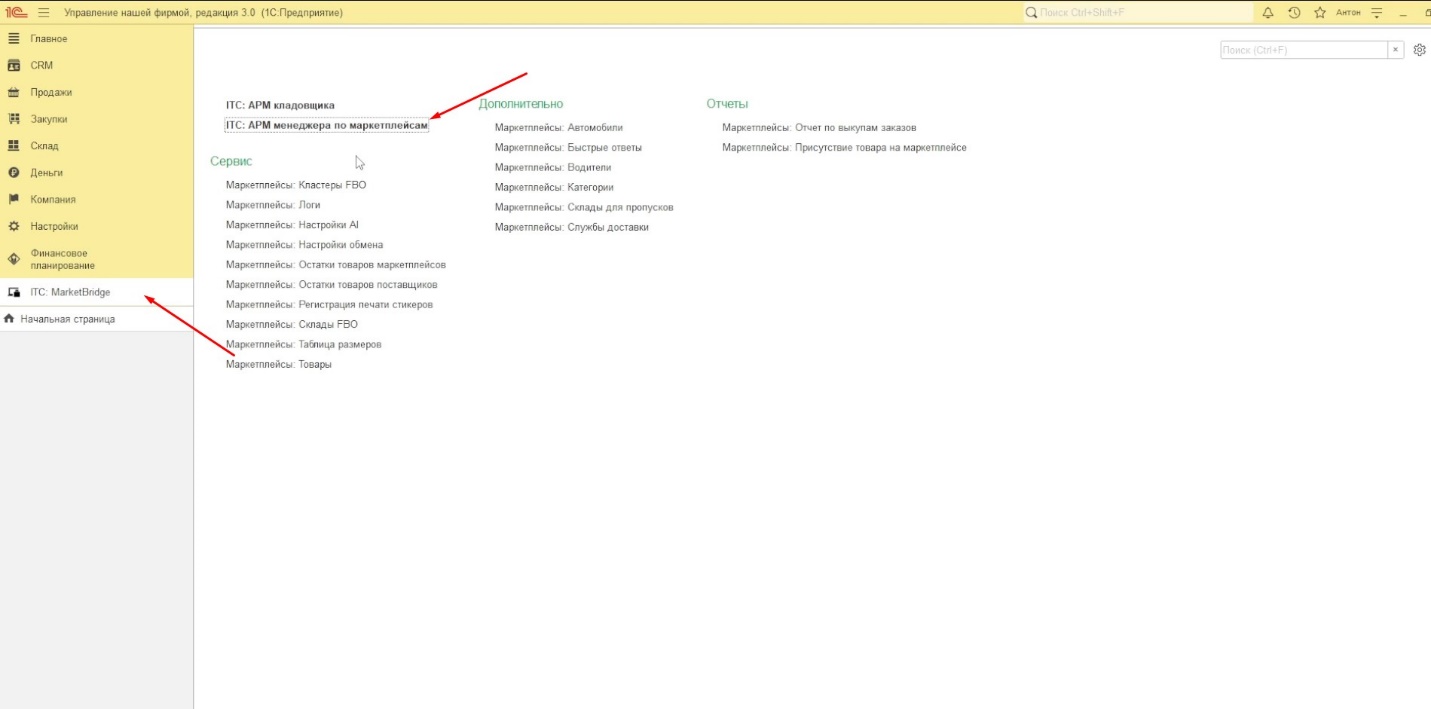The height and width of the screenshot is (709, 1431).
Task: Open Маркетплейсы: Логи
Action: [x=273, y=205]
